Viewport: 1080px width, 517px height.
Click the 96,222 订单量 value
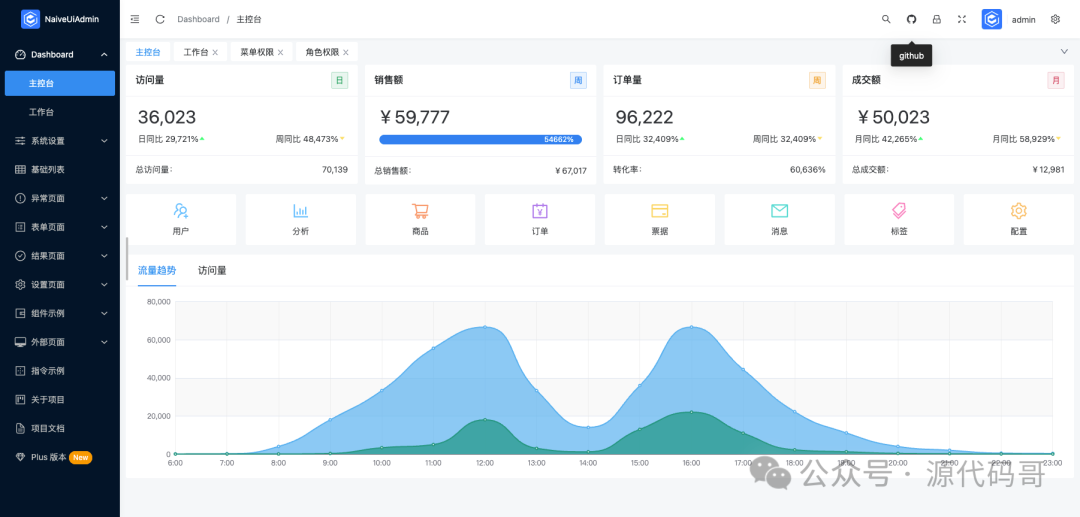(x=644, y=117)
